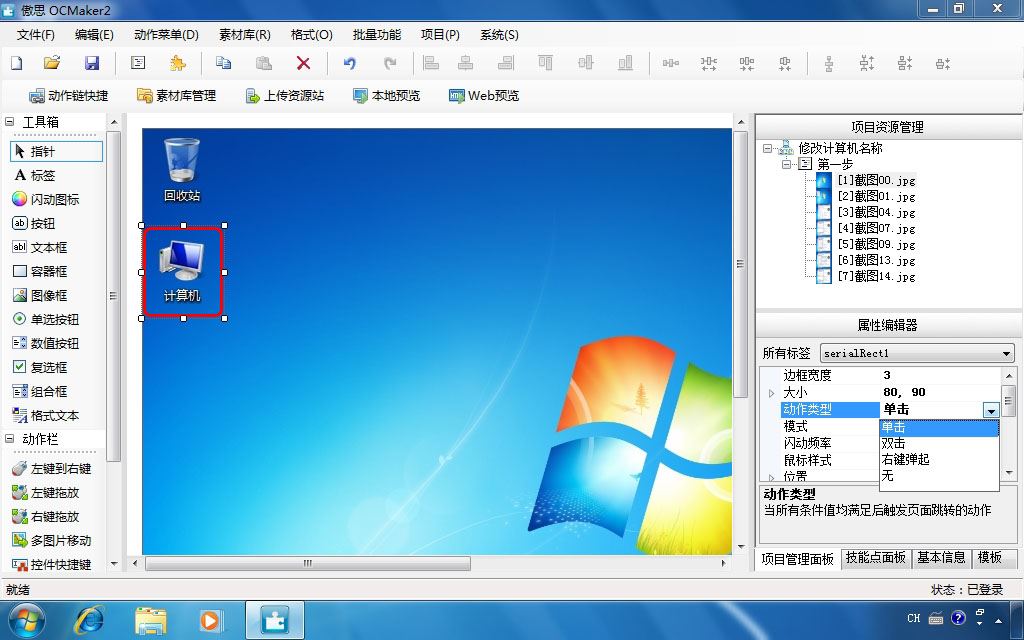Open 素材库管理
The width and height of the screenshot is (1024, 640).
tap(176, 96)
